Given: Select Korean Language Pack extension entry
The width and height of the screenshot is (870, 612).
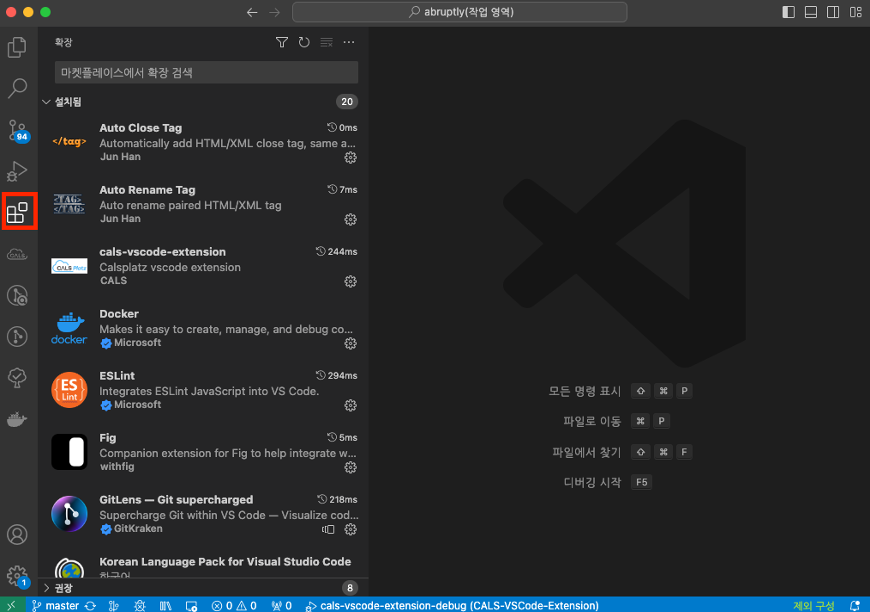Looking at the screenshot, I should click(203, 563).
